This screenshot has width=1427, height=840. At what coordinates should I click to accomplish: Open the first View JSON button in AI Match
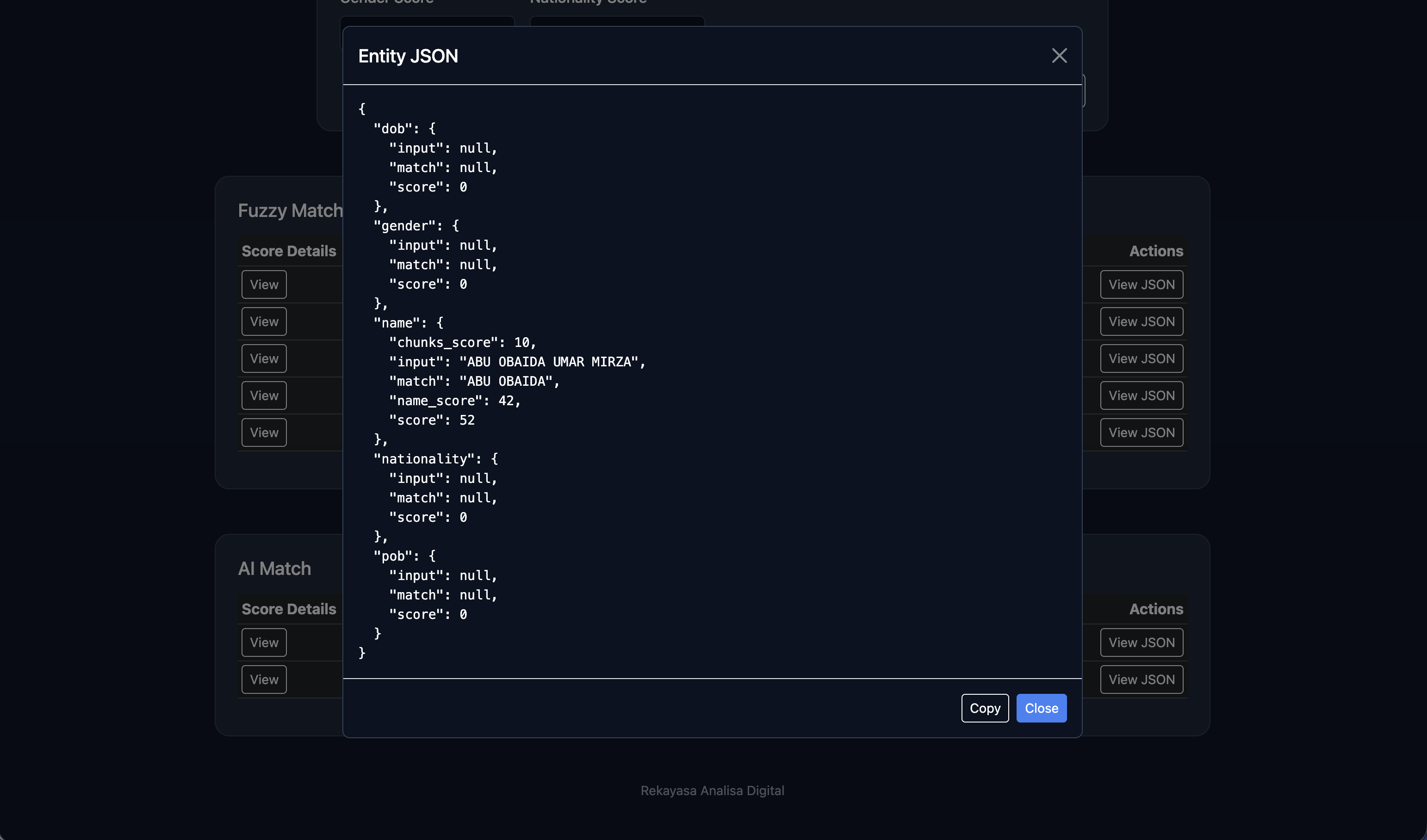point(1142,642)
